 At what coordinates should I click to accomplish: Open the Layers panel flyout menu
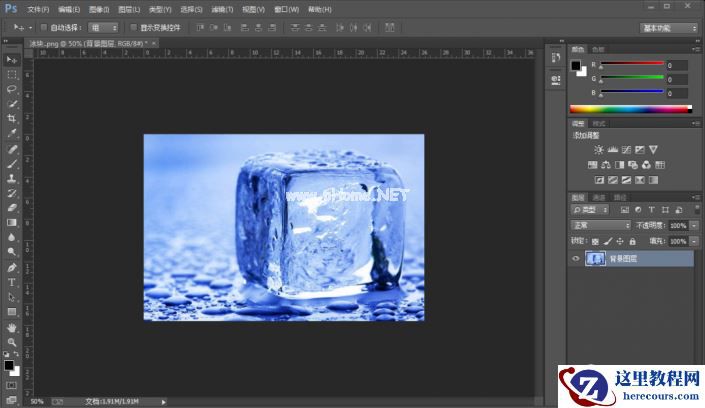pos(696,197)
